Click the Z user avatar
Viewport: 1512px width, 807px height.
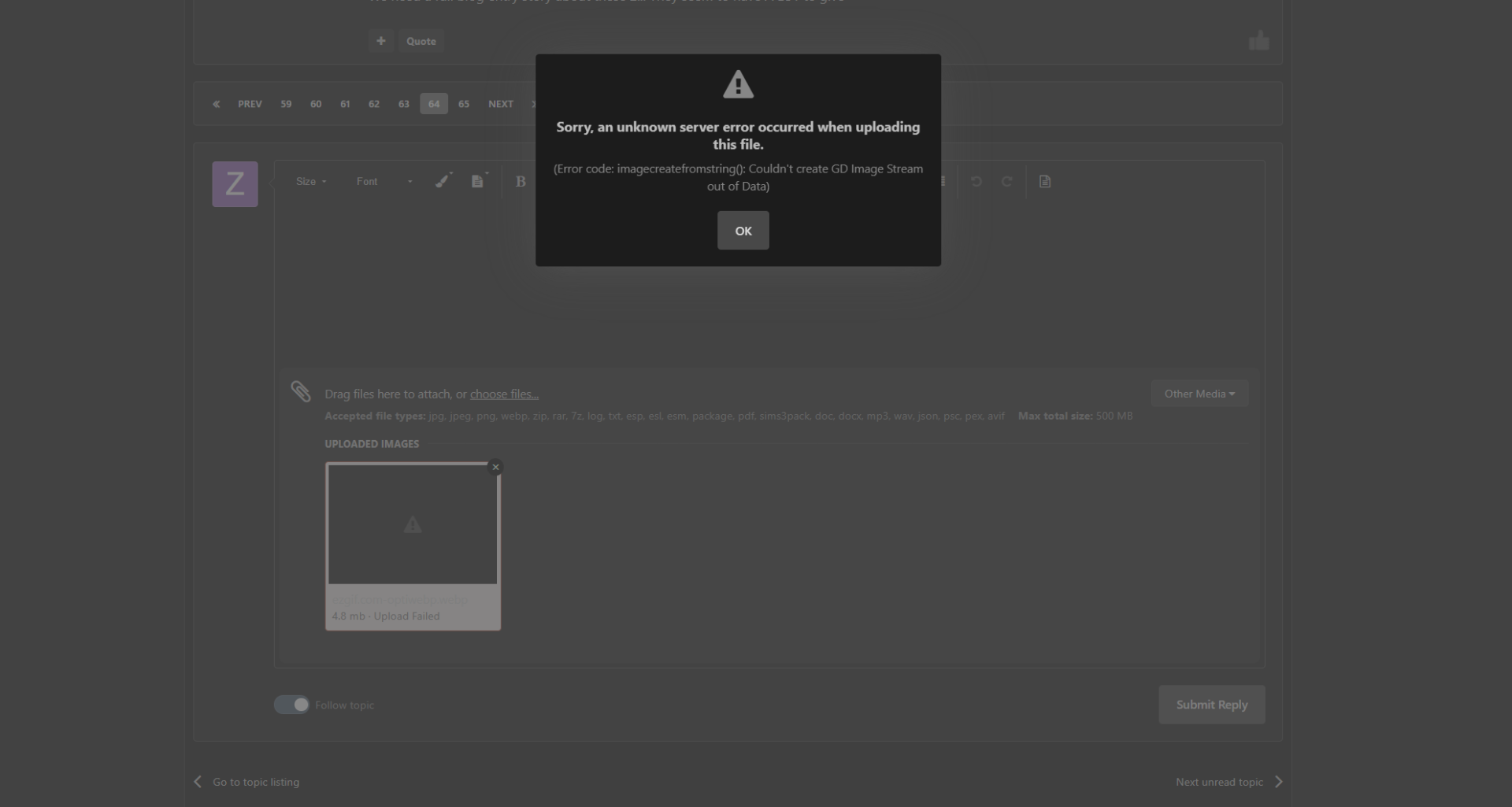[235, 184]
